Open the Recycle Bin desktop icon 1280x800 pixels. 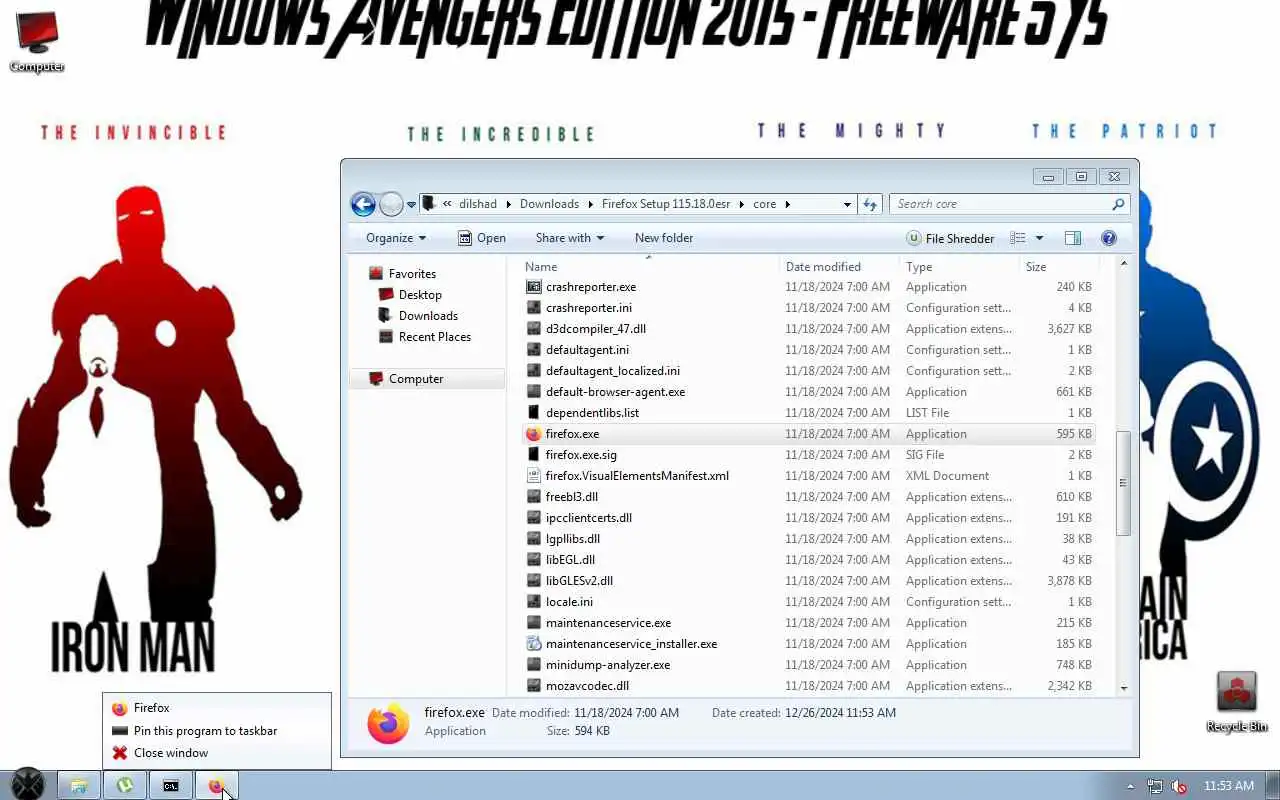pyautogui.click(x=1237, y=703)
